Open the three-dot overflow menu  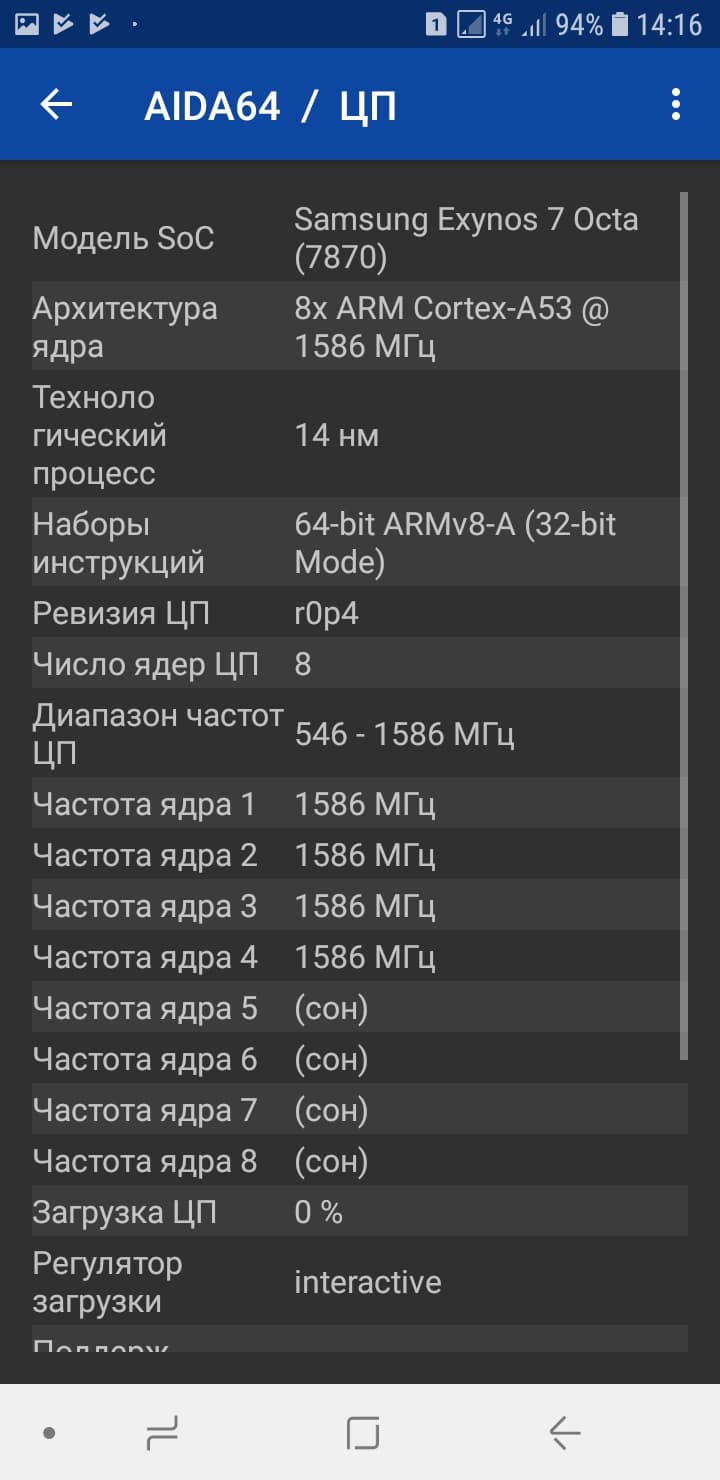click(676, 105)
